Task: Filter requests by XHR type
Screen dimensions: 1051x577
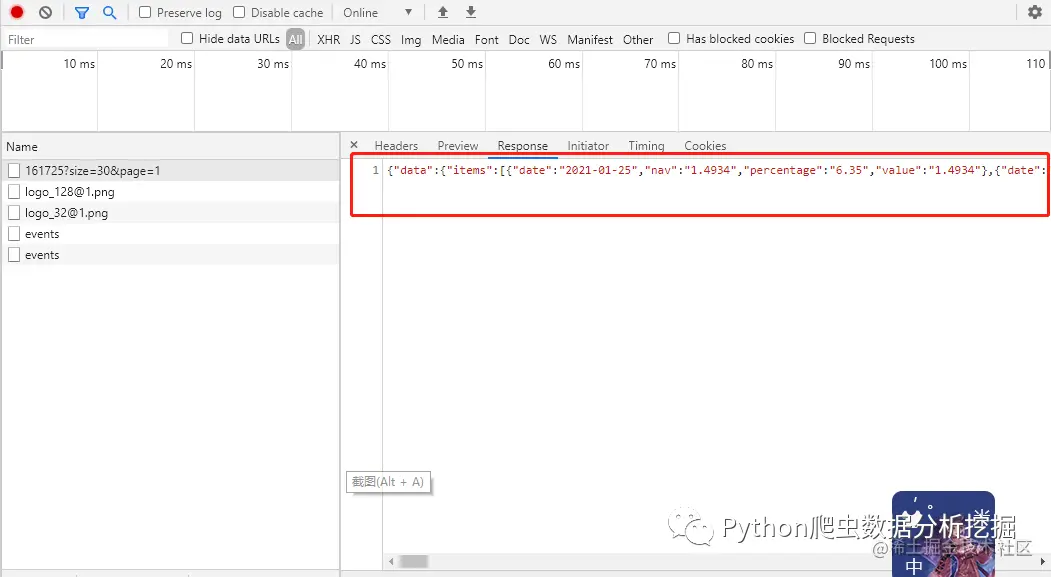Action: tap(328, 40)
